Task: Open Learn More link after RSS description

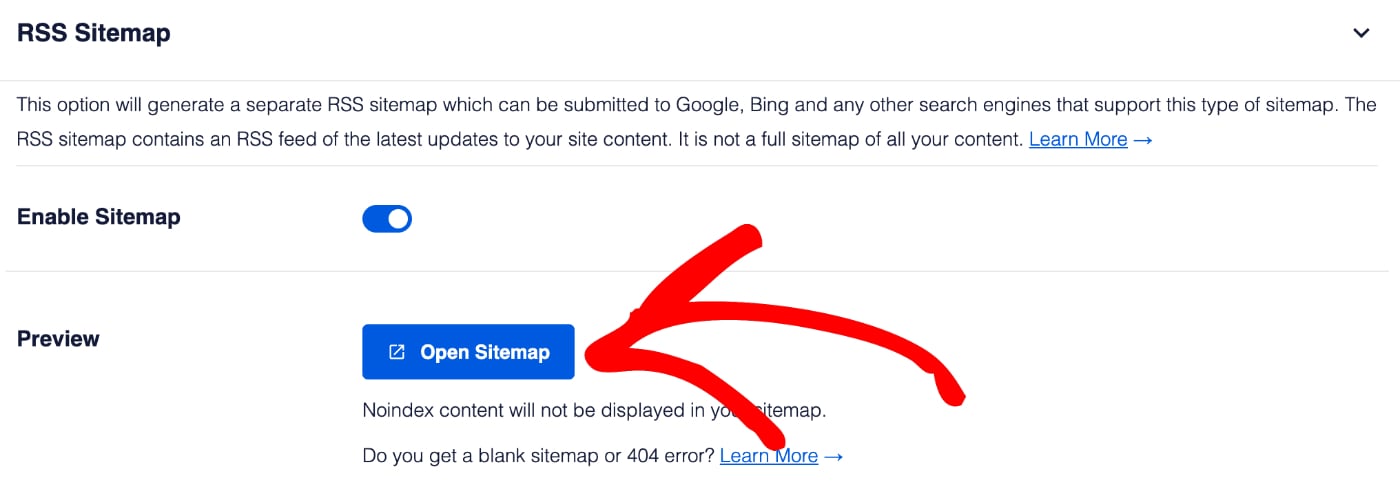Action: click(x=1078, y=139)
